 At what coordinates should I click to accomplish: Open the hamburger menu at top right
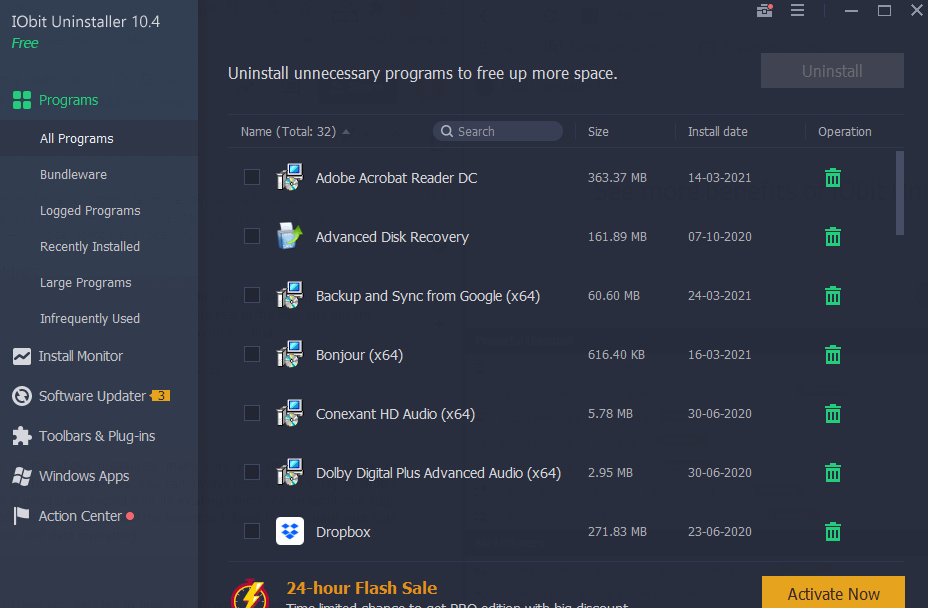click(797, 10)
